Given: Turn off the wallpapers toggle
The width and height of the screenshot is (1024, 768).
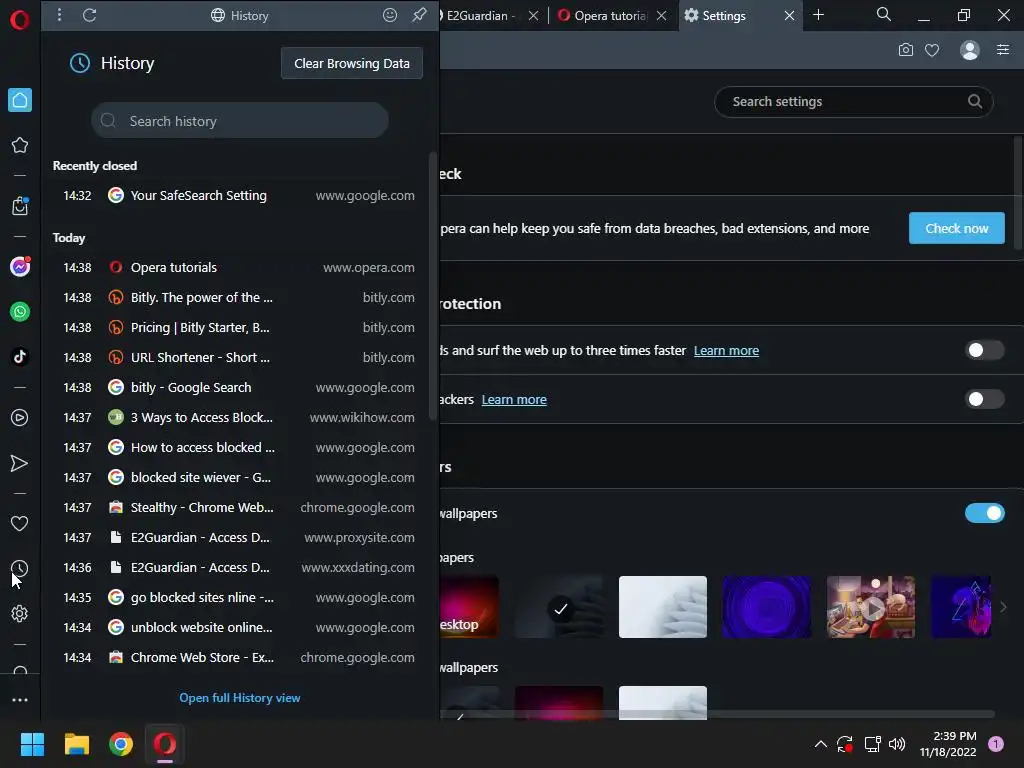Looking at the screenshot, I should point(984,513).
